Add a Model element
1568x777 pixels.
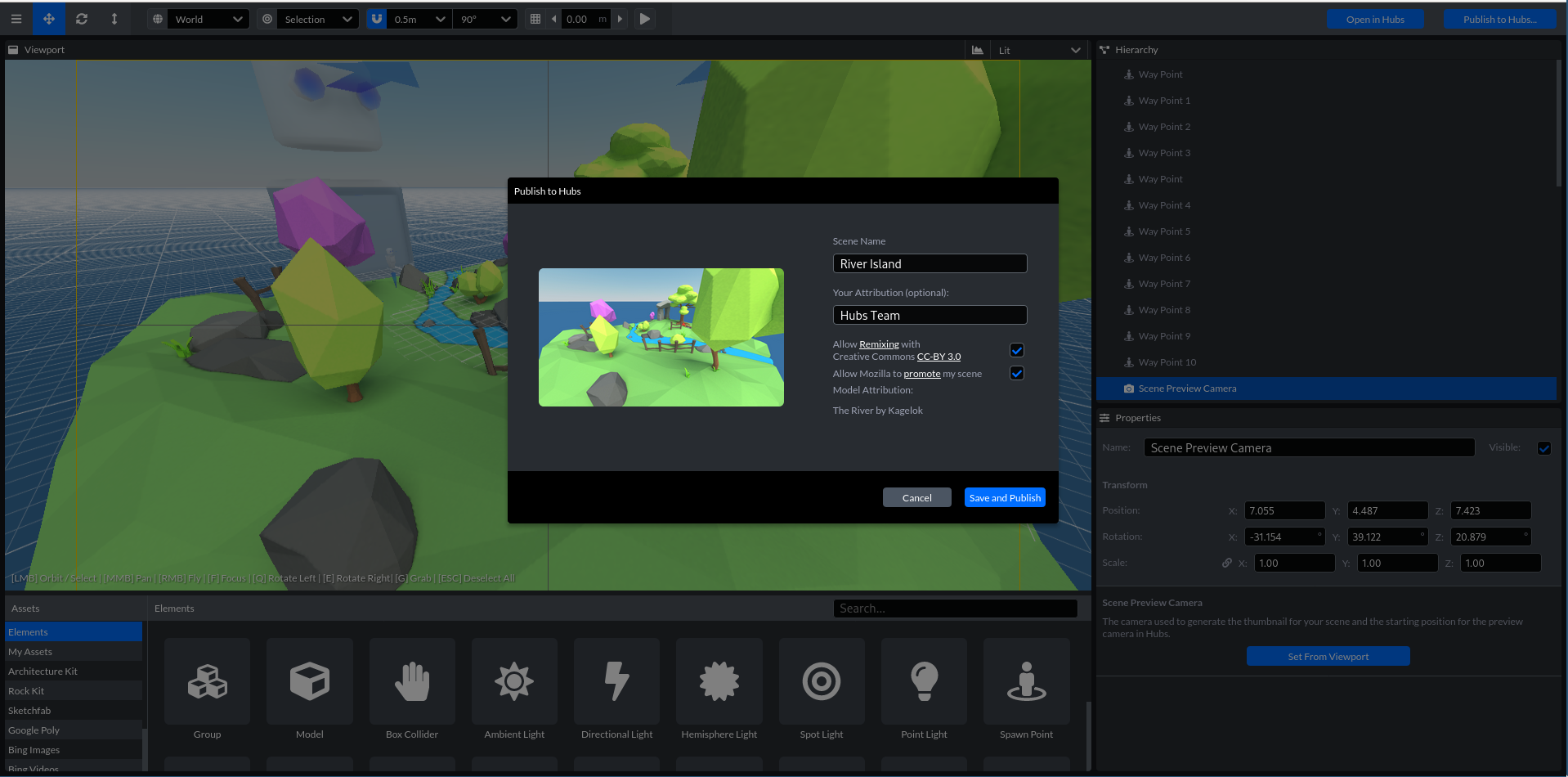[x=310, y=691]
